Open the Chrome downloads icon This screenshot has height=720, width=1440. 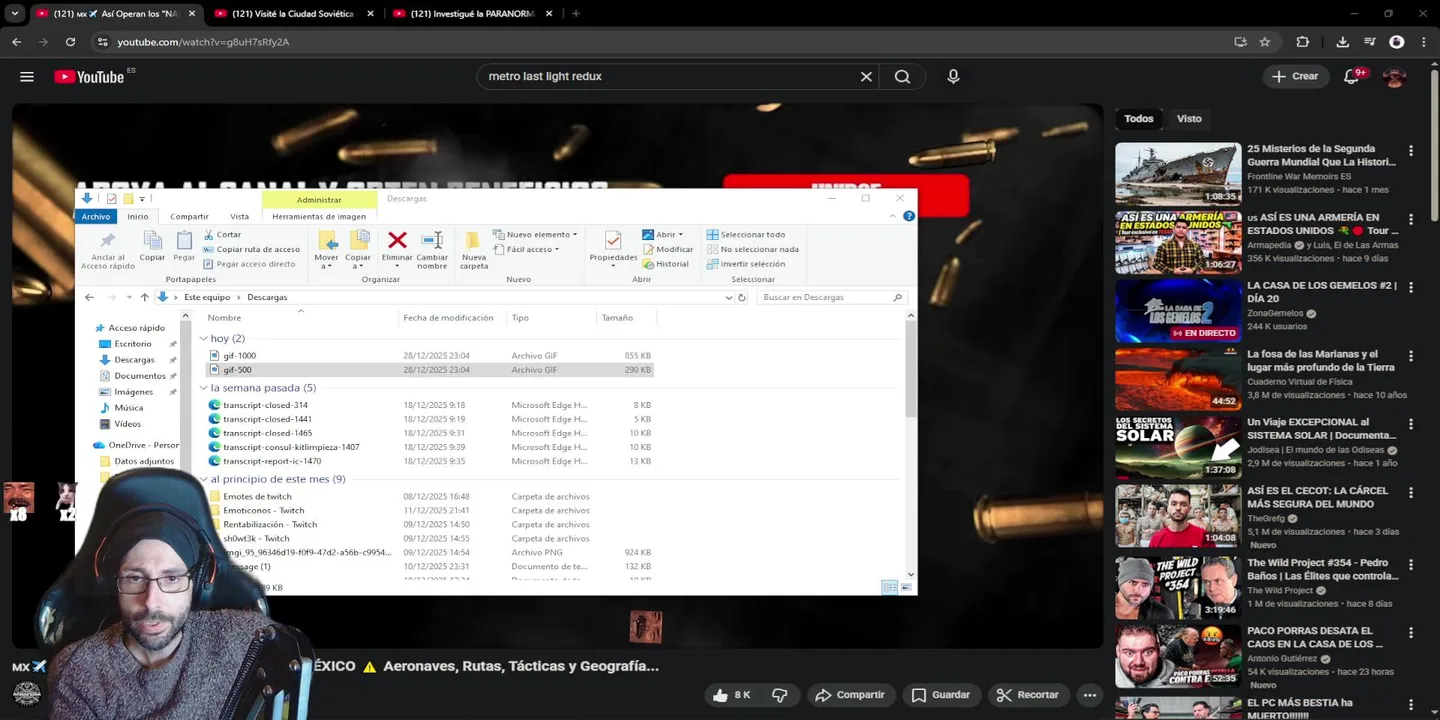click(1342, 42)
